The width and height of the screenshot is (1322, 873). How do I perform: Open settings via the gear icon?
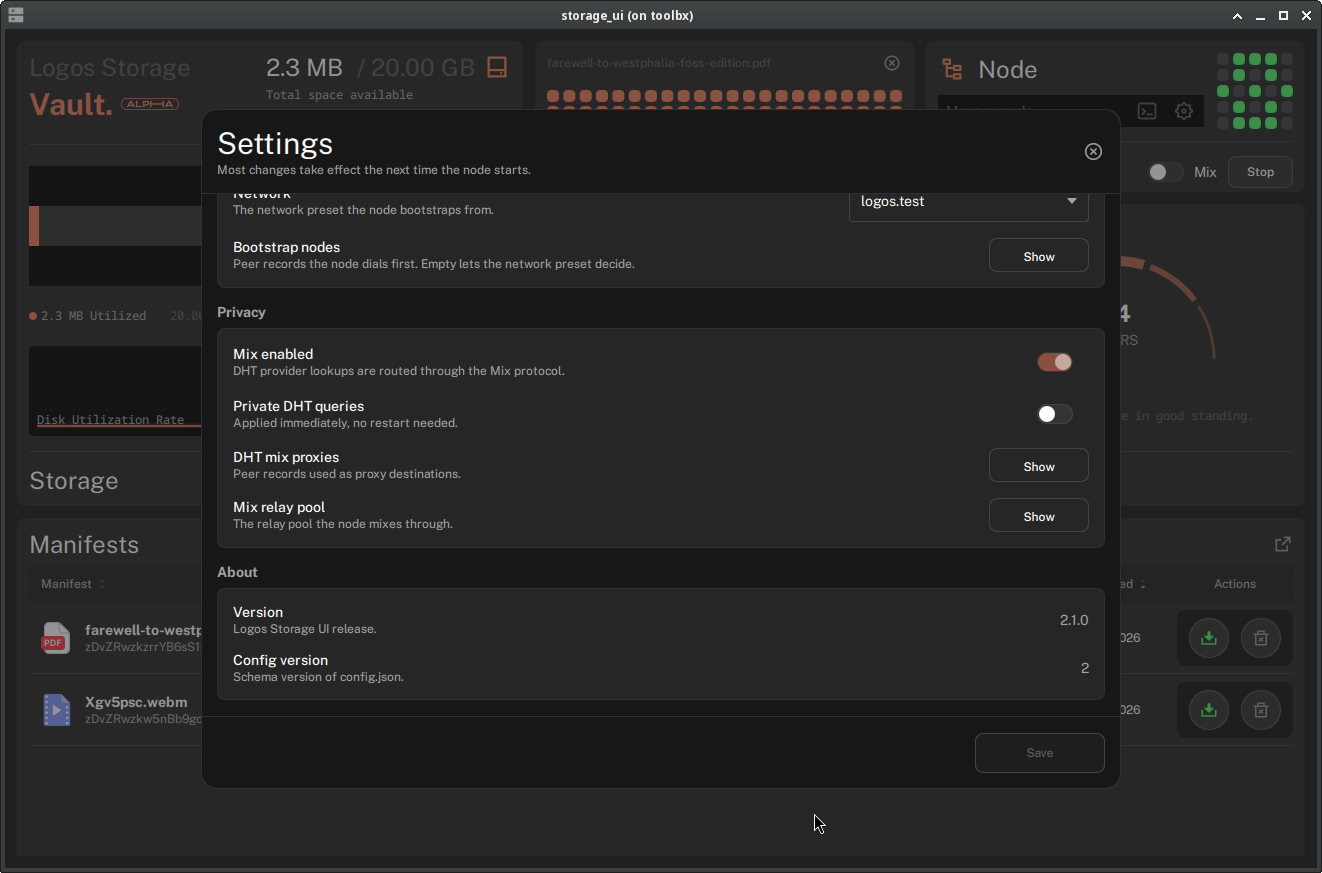pyautogui.click(x=1184, y=111)
